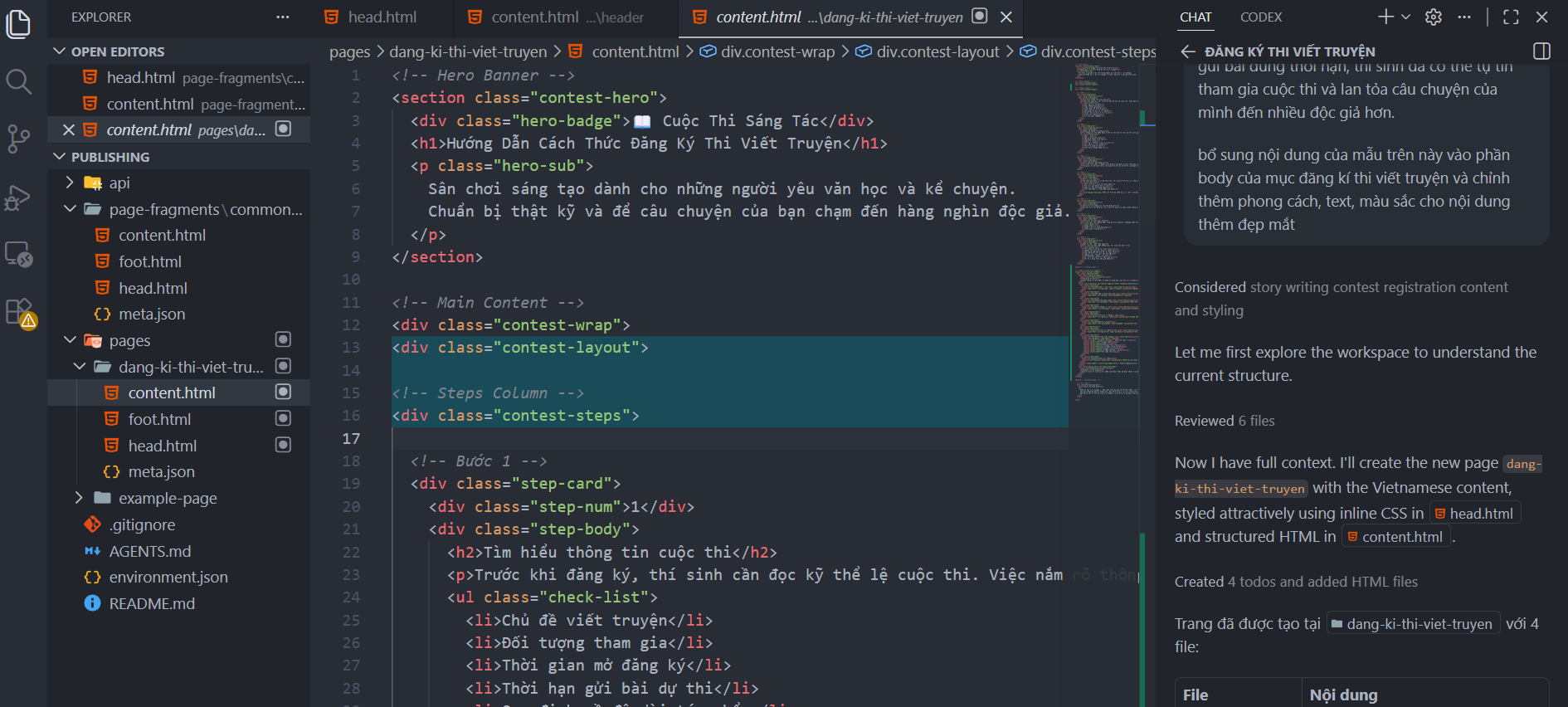
Task: Select the CHAT panel tab
Action: [1195, 17]
